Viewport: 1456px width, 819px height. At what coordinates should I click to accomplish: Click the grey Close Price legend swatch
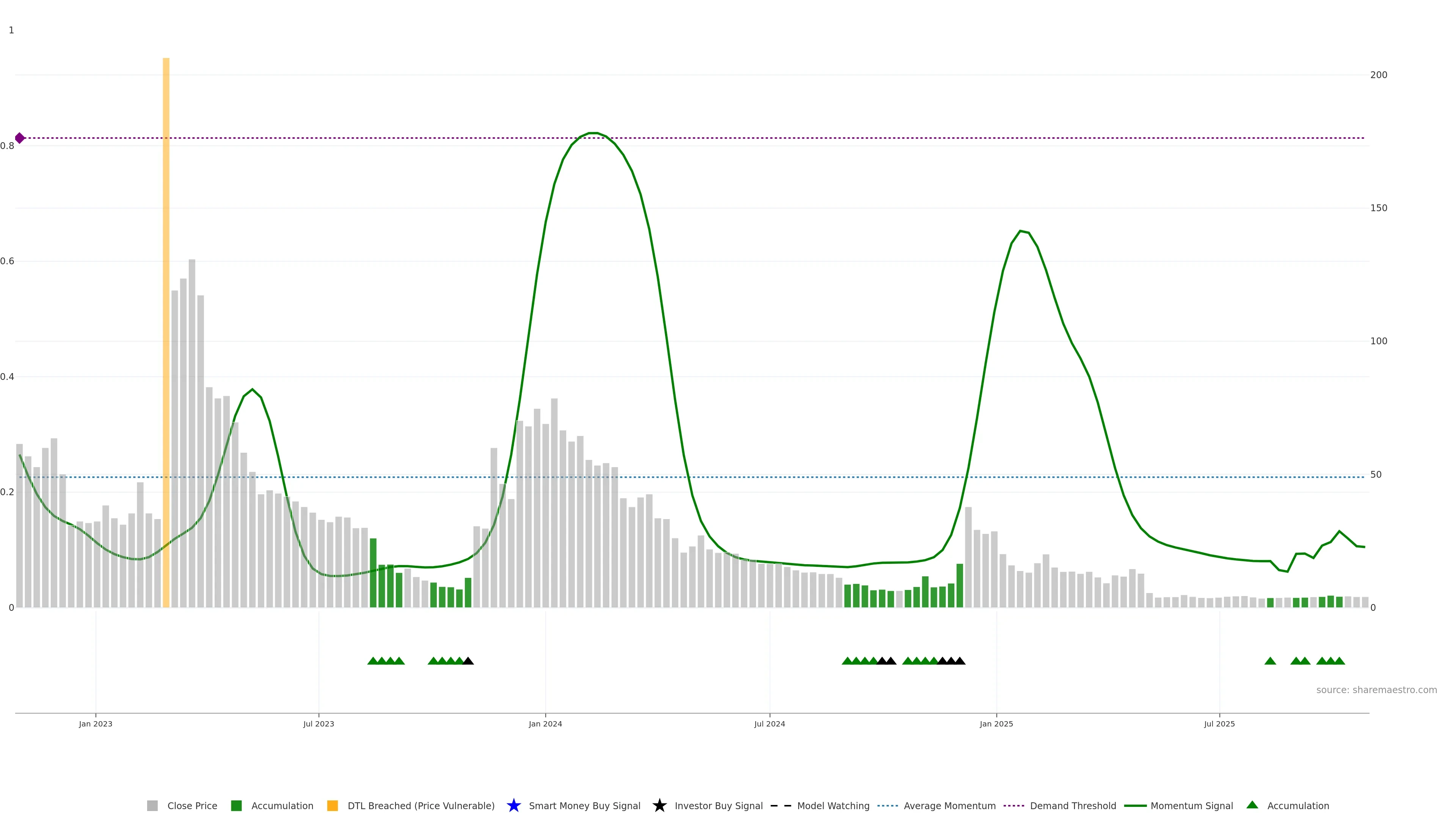click(152, 805)
